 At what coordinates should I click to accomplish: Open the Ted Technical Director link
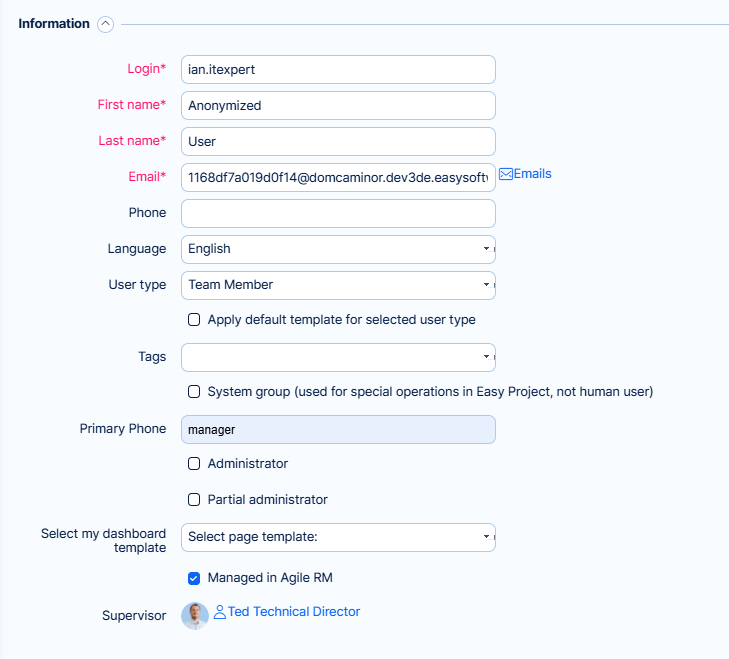(x=294, y=612)
